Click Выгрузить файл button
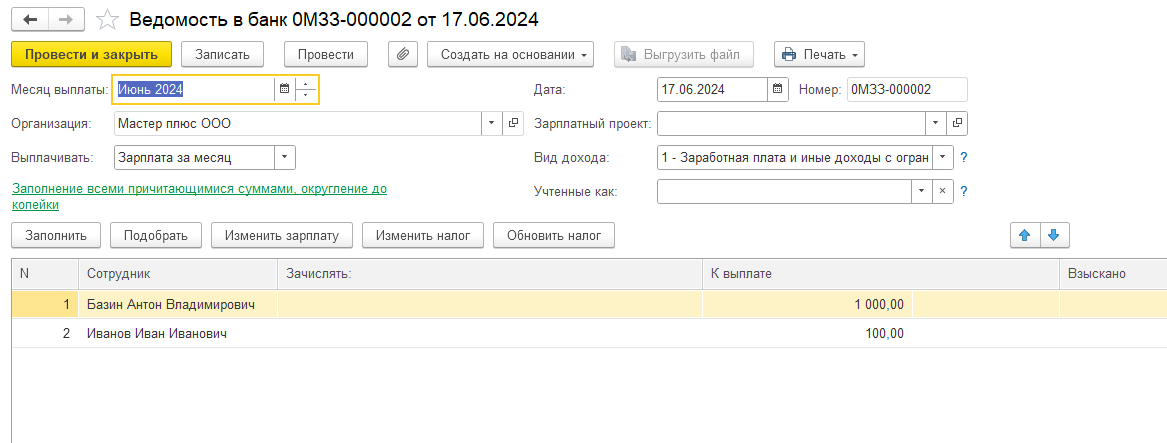Image resolution: width=1167 pixels, height=443 pixels. click(683, 54)
